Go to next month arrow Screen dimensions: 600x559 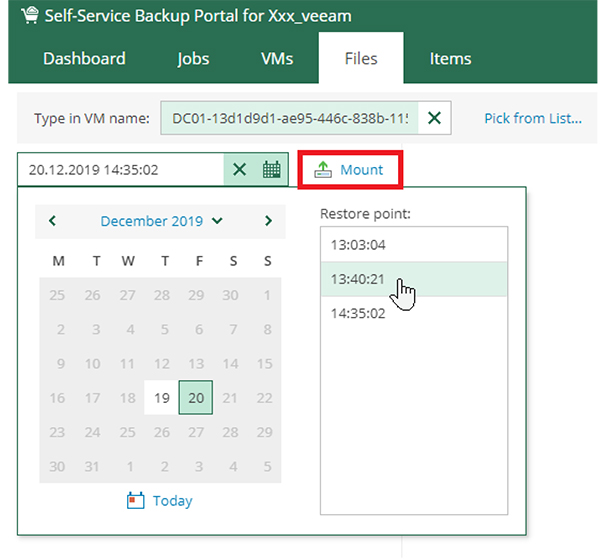pos(268,221)
